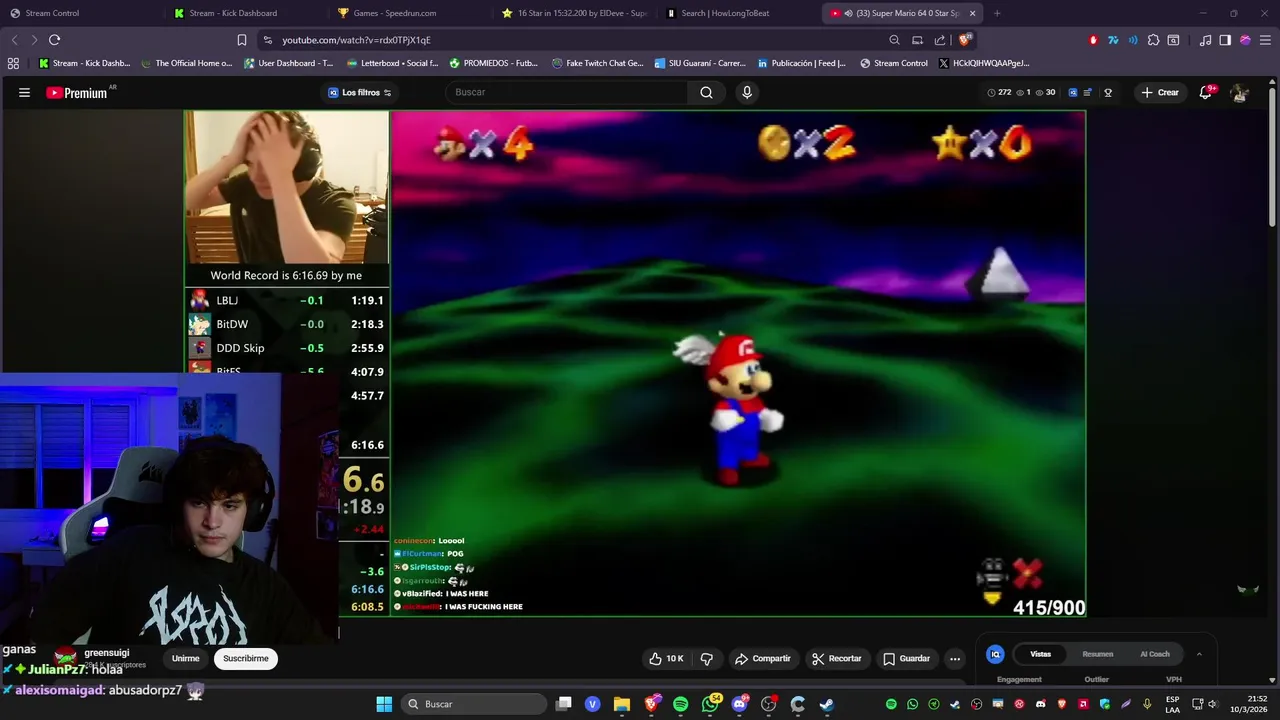The height and width of the screenshot is (720, 1280).
Task: Open the browser main hamburger menu
Action: [1265, 40]
